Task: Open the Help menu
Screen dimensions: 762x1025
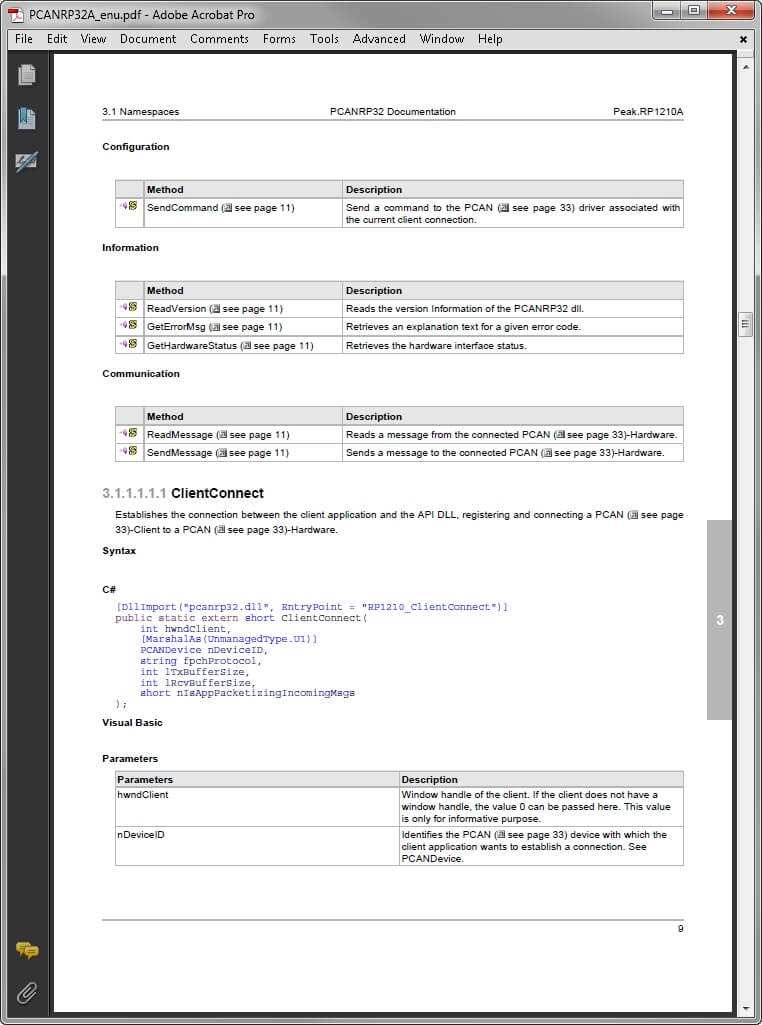Action: tap(490, 39)
